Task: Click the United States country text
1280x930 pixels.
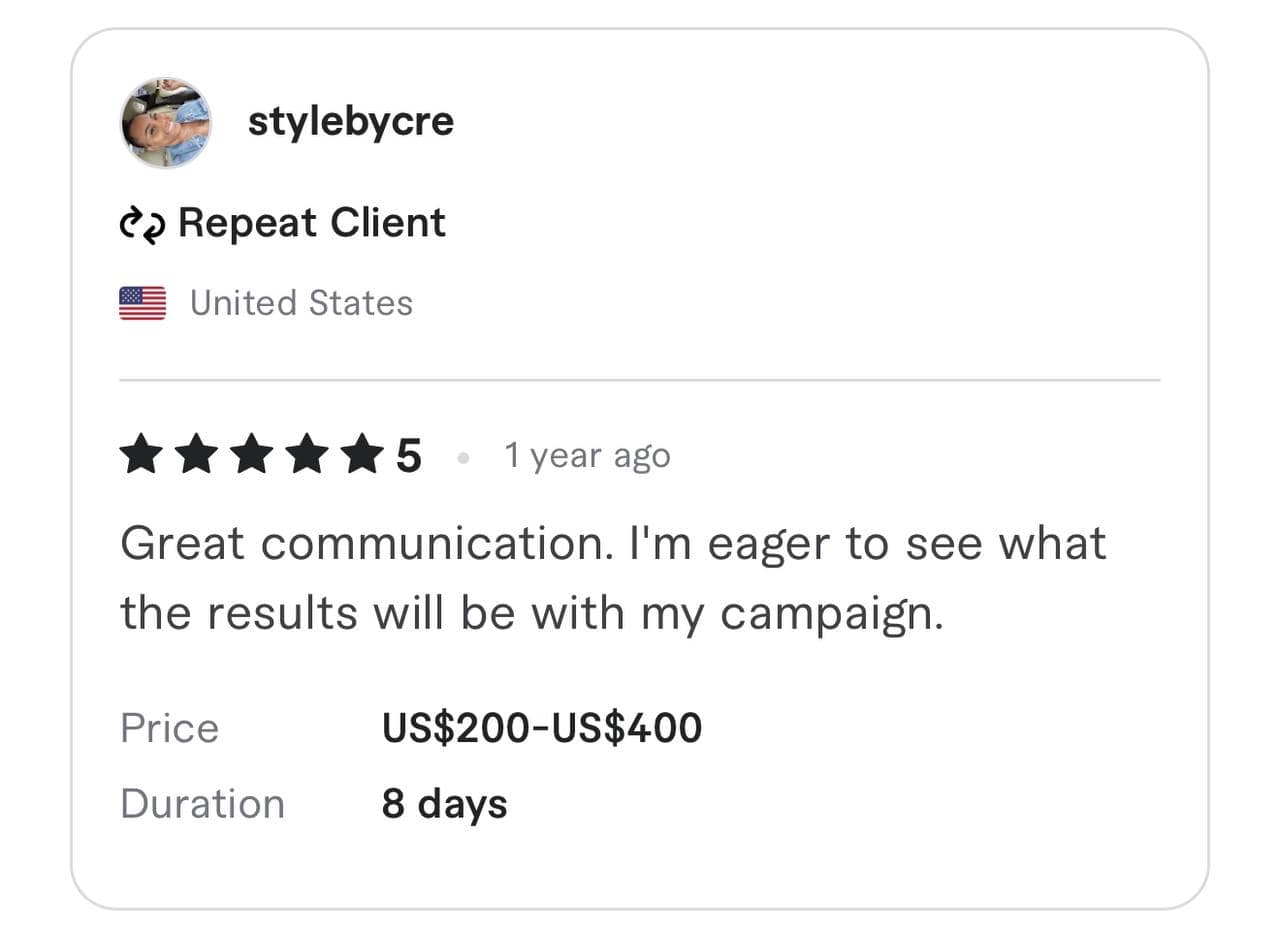Action: pyautogui.click(x=301, y=303)
